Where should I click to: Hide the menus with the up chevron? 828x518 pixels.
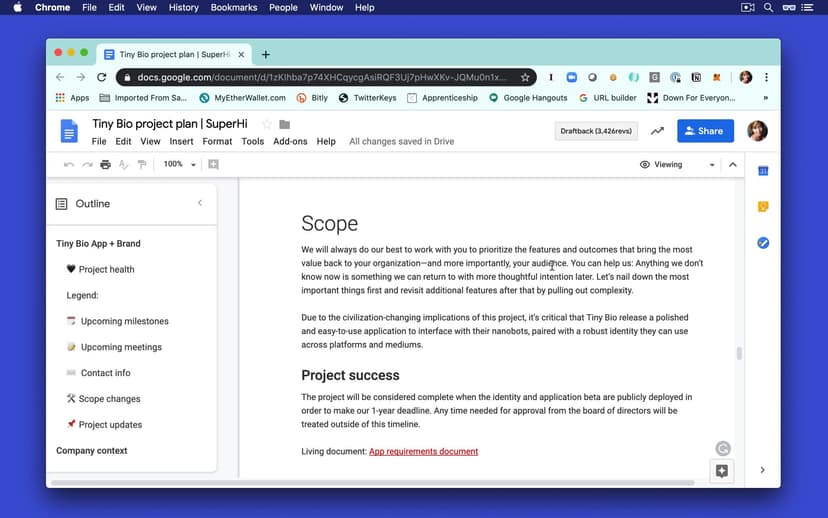point(732,164)
